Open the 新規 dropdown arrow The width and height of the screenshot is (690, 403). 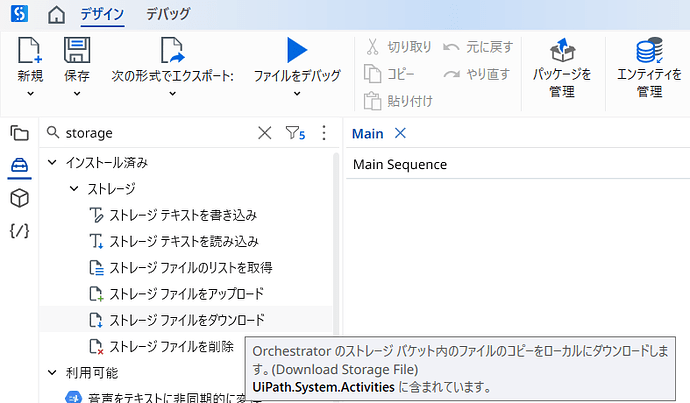click(x=30, y=93)
